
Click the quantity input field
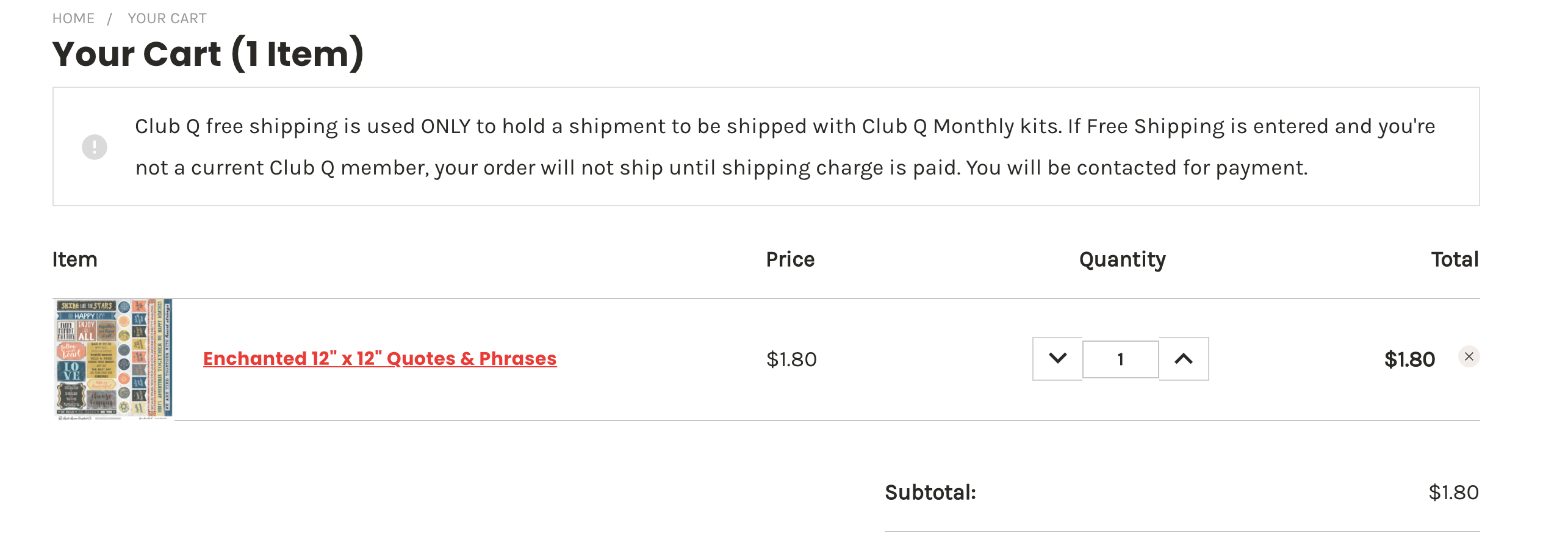1120,359
